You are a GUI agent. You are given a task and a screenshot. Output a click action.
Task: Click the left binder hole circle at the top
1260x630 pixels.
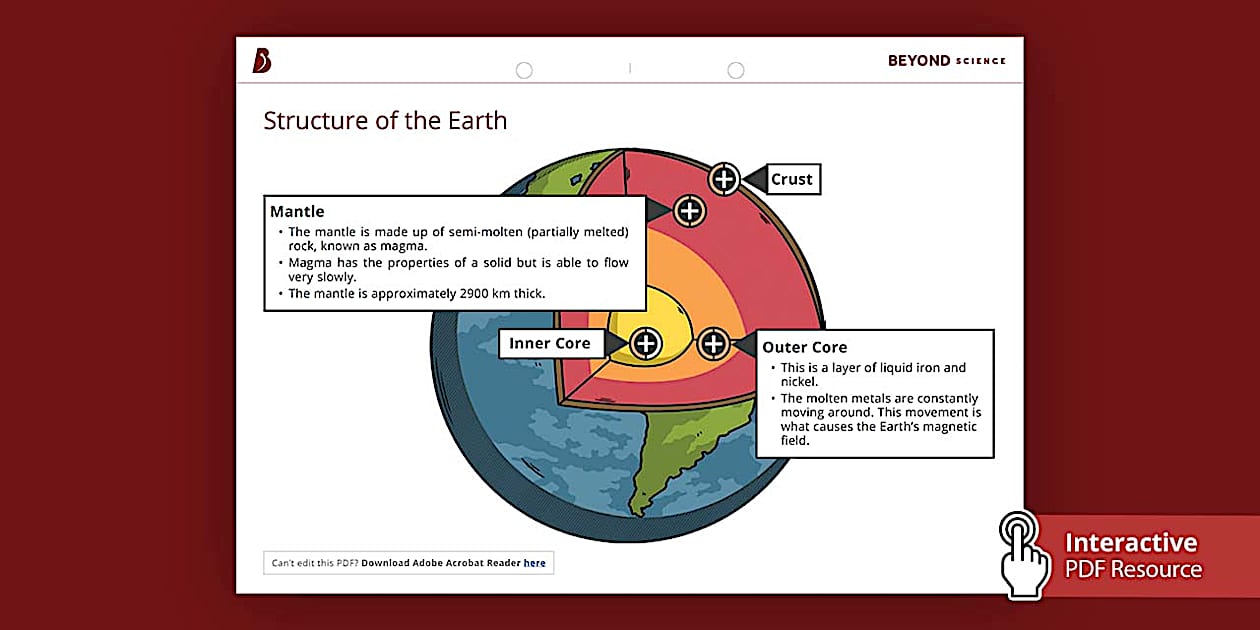tap(524, 70)
